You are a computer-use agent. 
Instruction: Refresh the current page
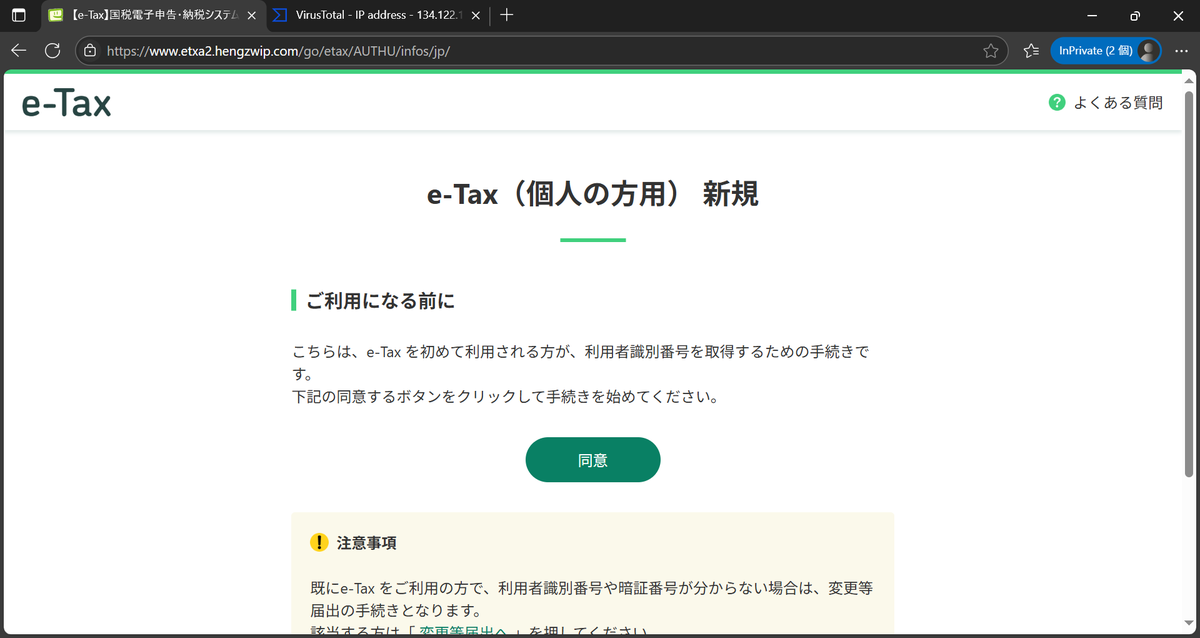[52, 50]
